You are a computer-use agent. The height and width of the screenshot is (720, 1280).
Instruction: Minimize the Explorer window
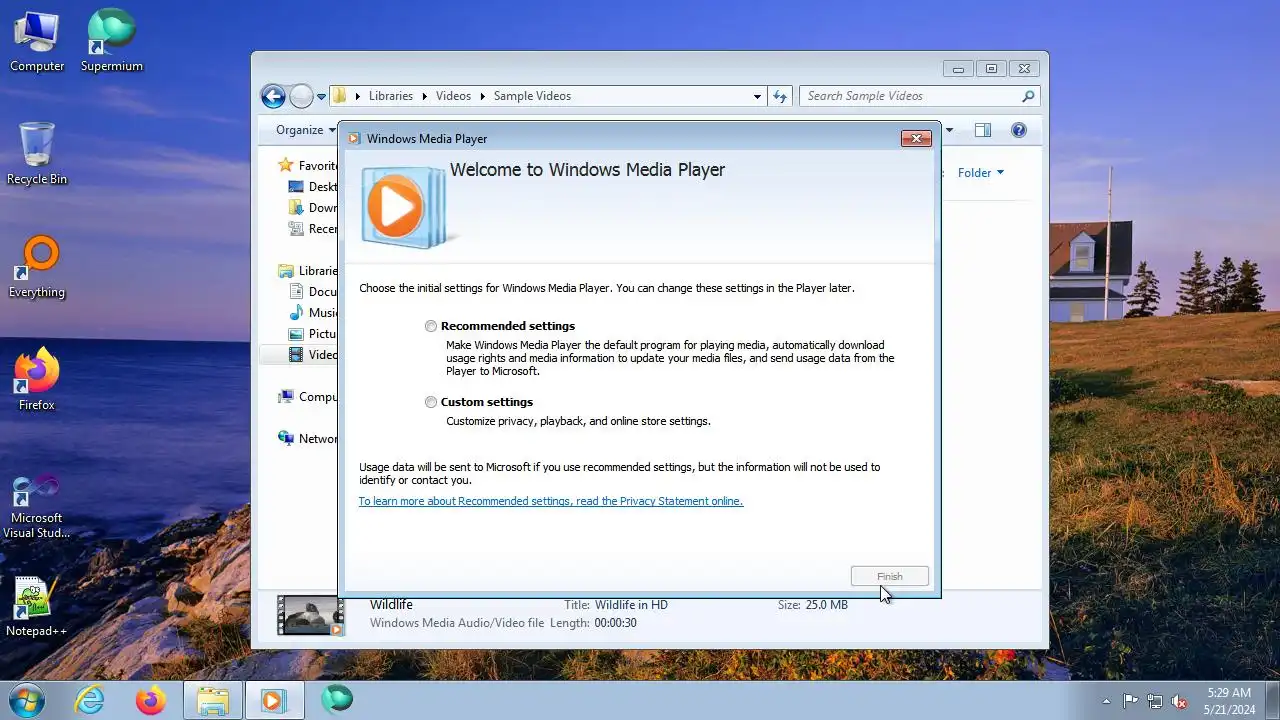click(x=958, y=69)
